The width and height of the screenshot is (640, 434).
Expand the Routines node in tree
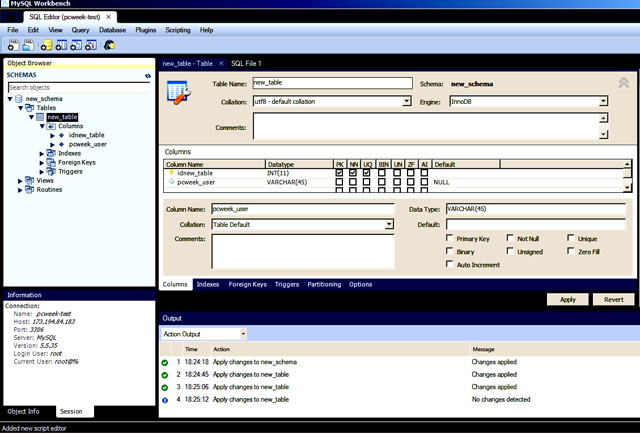coord(20,190)
